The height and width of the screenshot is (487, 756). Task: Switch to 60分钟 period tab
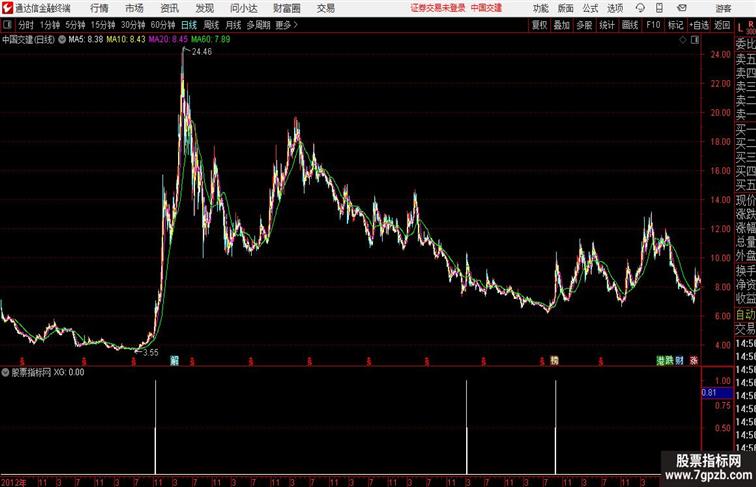[163, 25]
